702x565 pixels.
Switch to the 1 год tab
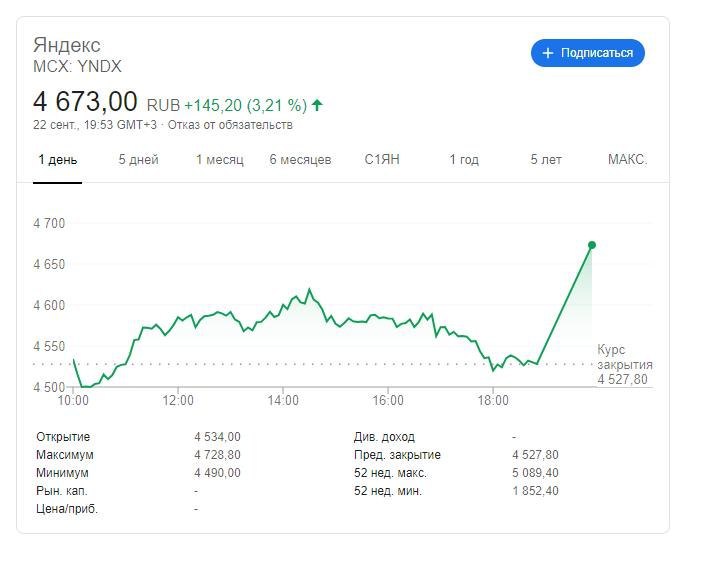[464, 159]
